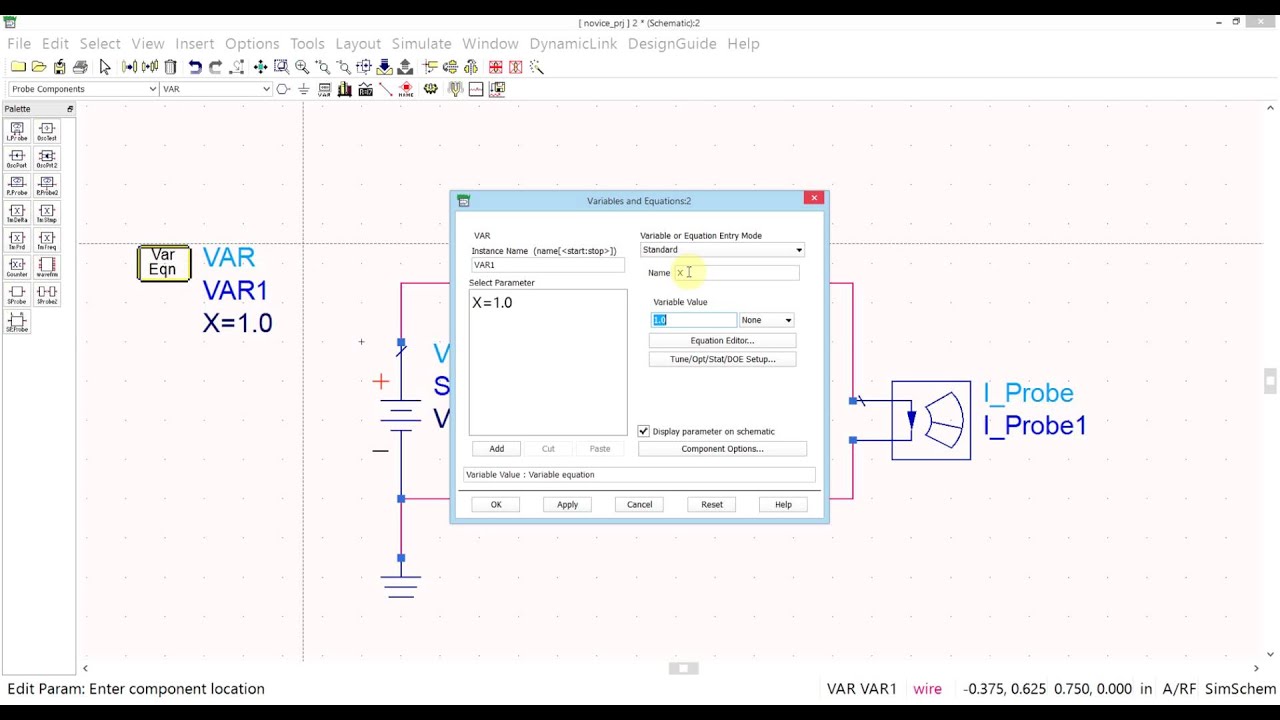Select the SEProbe palette component
The width and height of the screenshot is (1280, 720).
coord(17,322)
